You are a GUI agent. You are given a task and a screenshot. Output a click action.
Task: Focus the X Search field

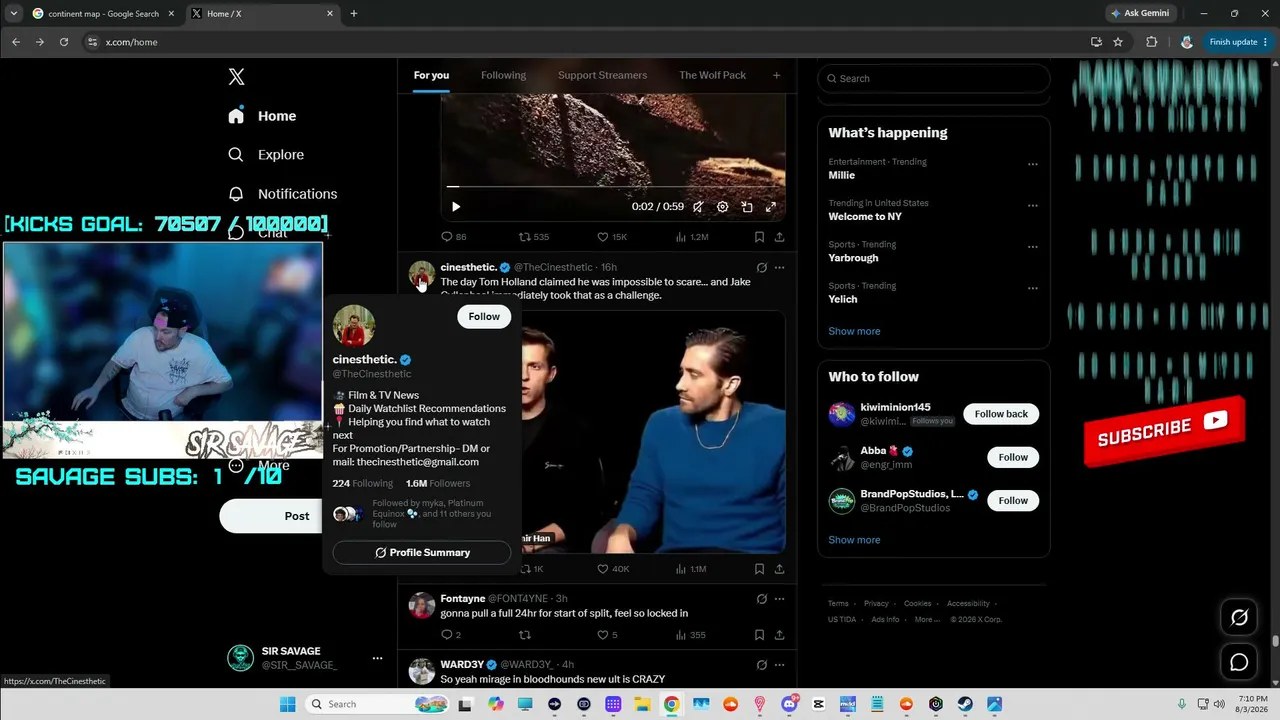tap(934, 78)
